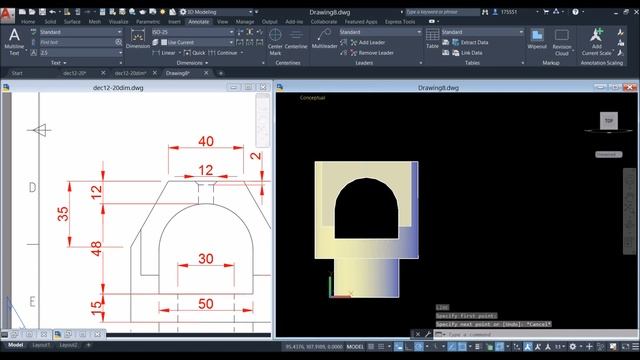Click the Help question mark icon
Screen dimensions: 640x360
tap(575, 12)
